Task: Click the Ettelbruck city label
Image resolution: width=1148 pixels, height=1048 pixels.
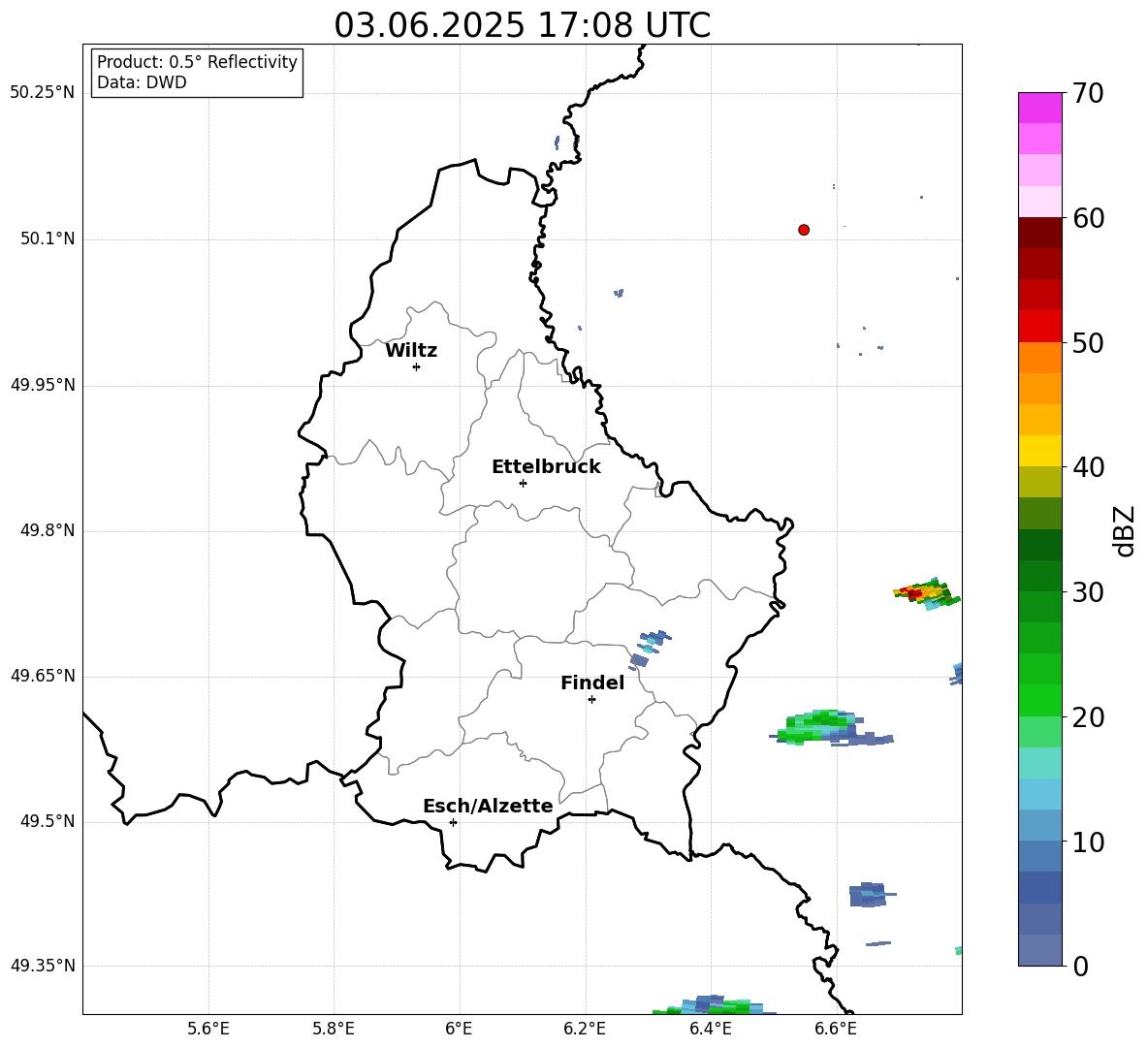Action: tap(546, 467)
